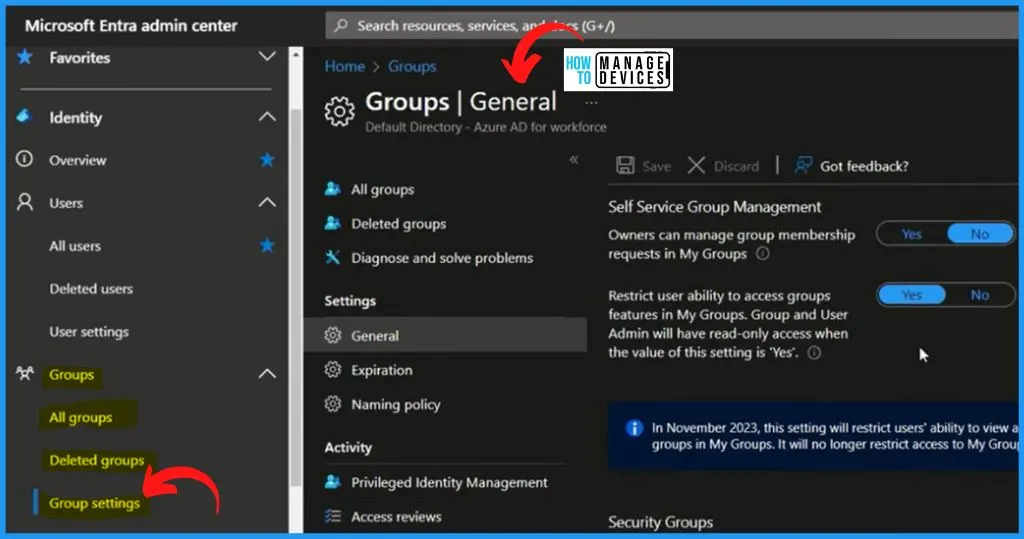Click Security Groups heading

click(x=660, y=522)
